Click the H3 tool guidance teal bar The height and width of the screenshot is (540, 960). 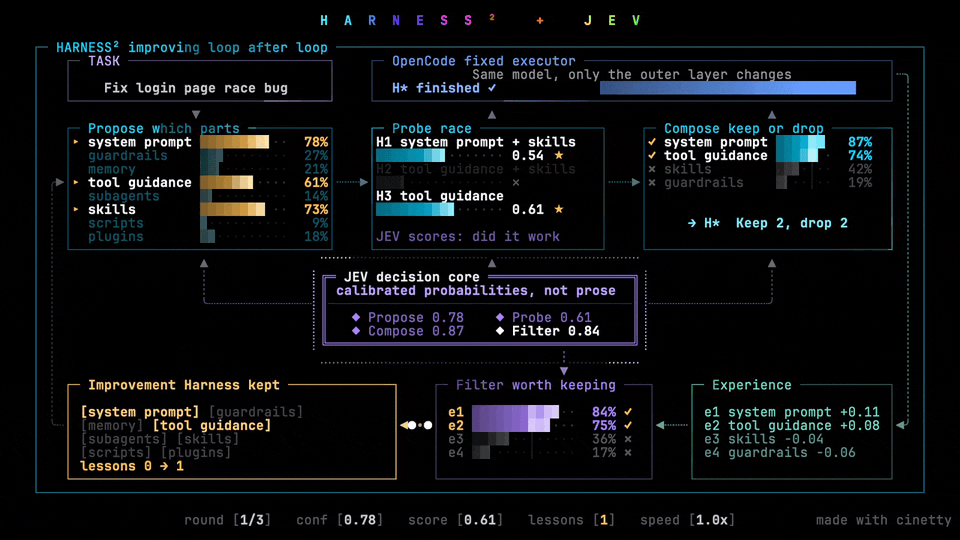pos(415,209)
